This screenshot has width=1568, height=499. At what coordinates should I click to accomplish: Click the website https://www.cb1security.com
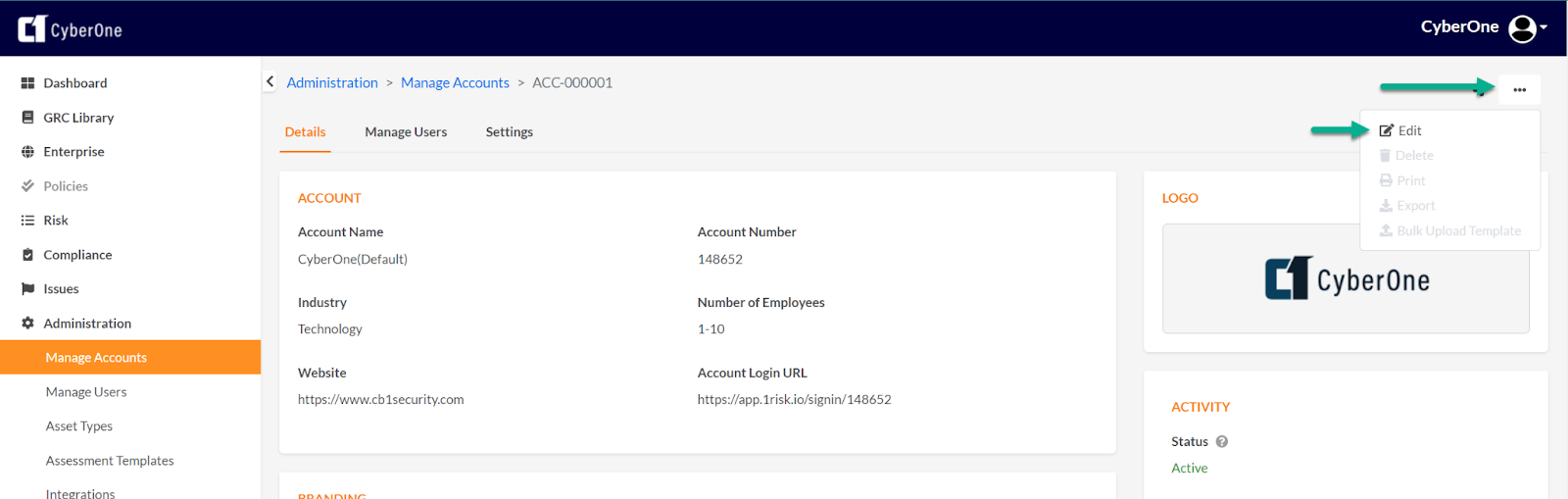[380, 400]
